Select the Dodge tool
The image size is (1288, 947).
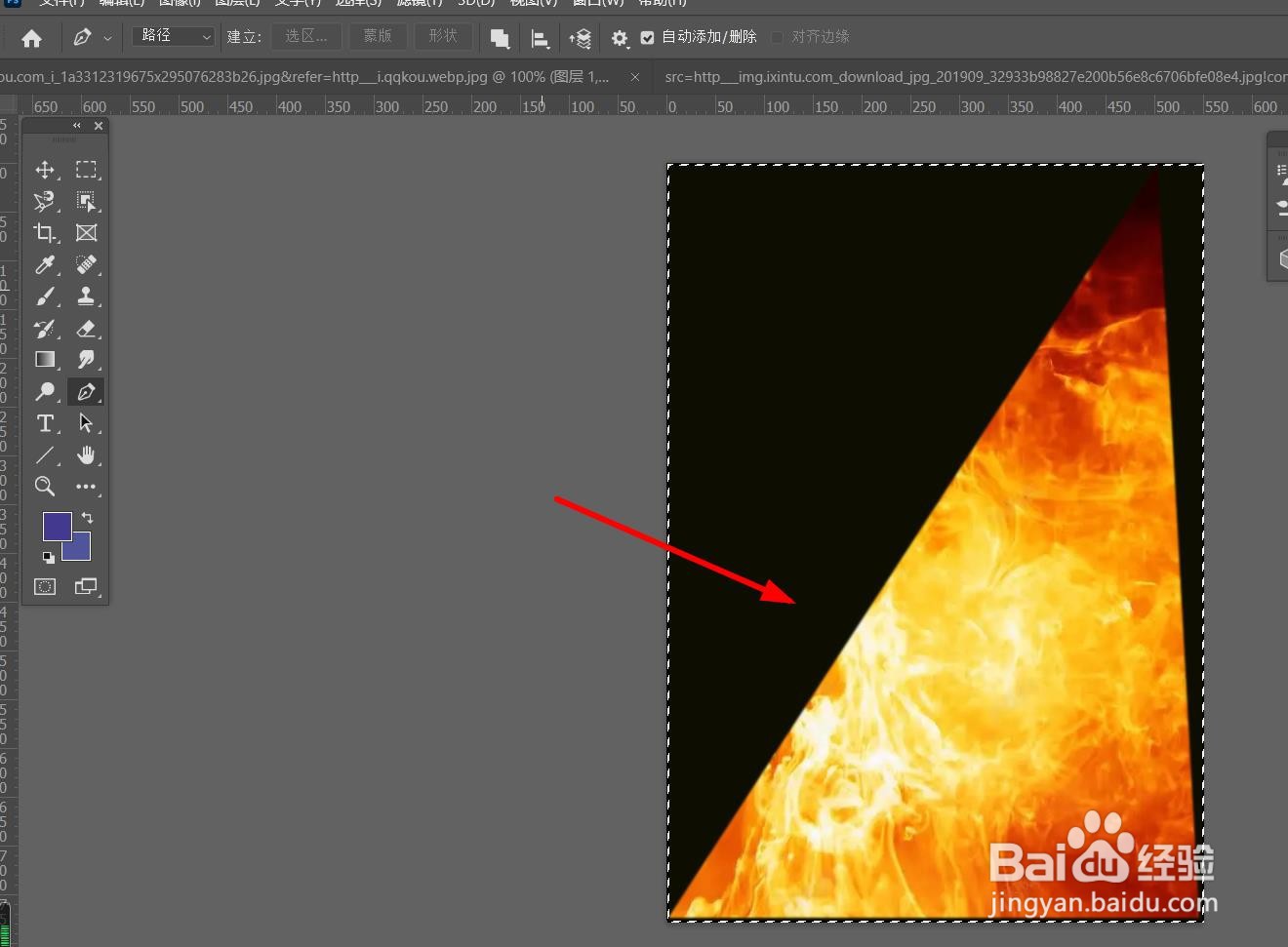[x=45, y=392]
